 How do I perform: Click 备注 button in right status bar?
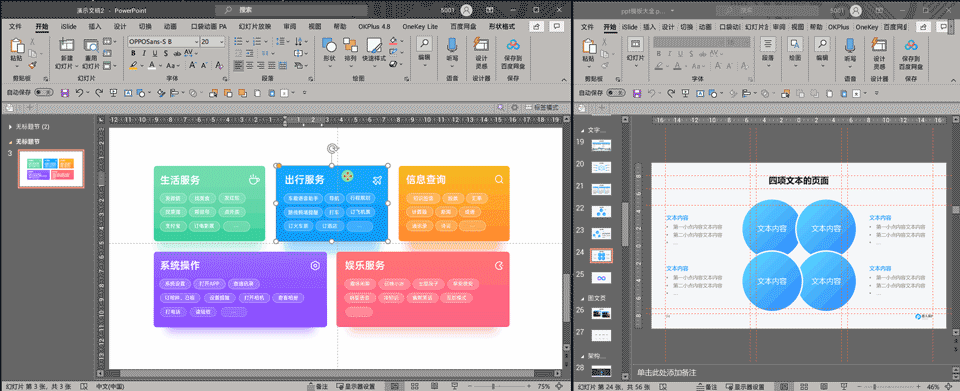[708, 386]
